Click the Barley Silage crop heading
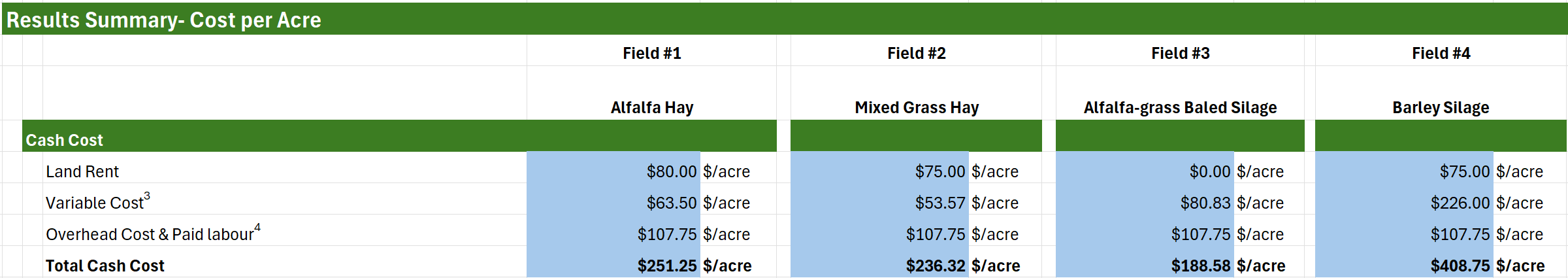1568x278 pixels. tap(1441, 107)
